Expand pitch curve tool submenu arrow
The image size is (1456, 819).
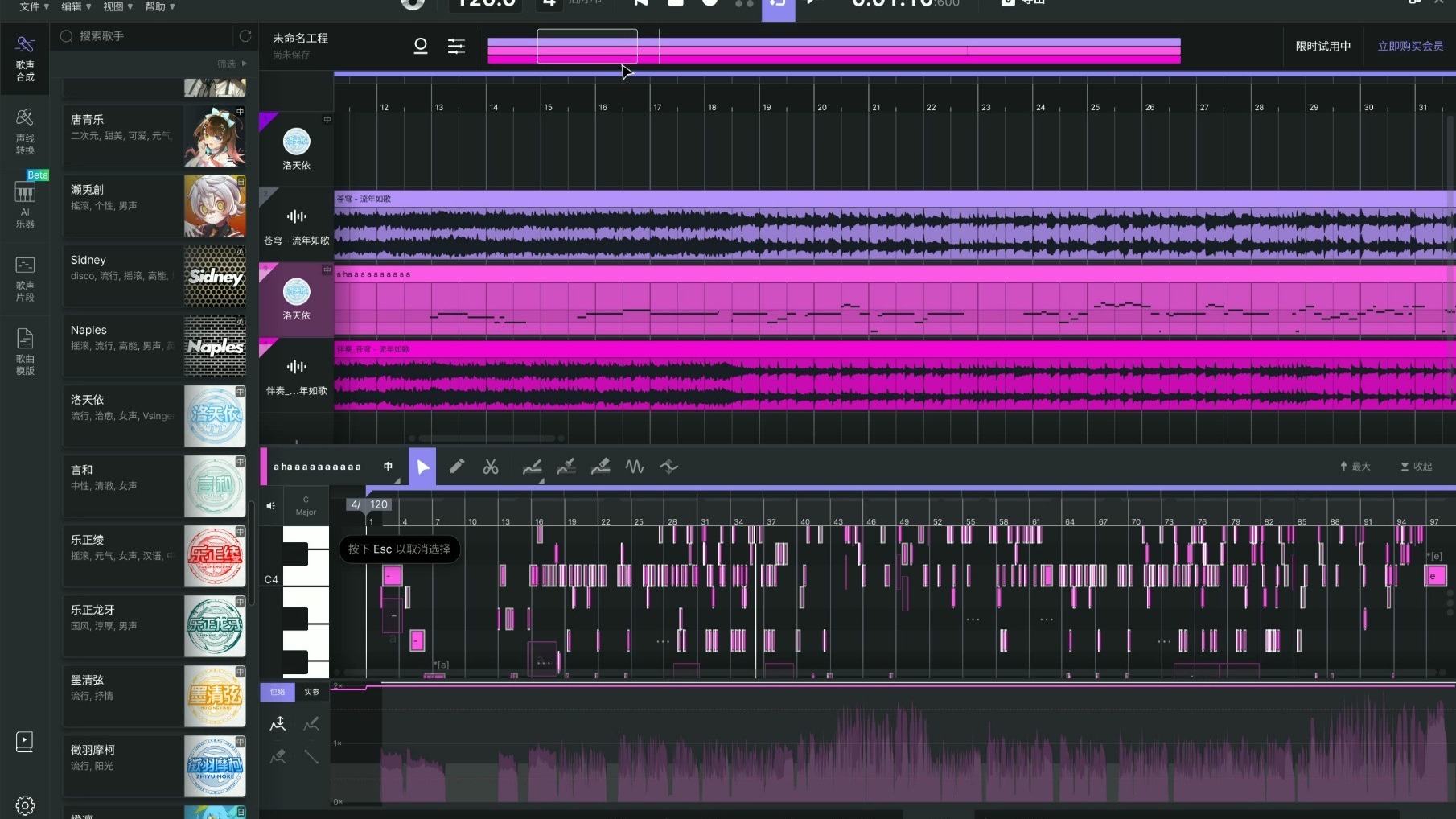[542, 480]
